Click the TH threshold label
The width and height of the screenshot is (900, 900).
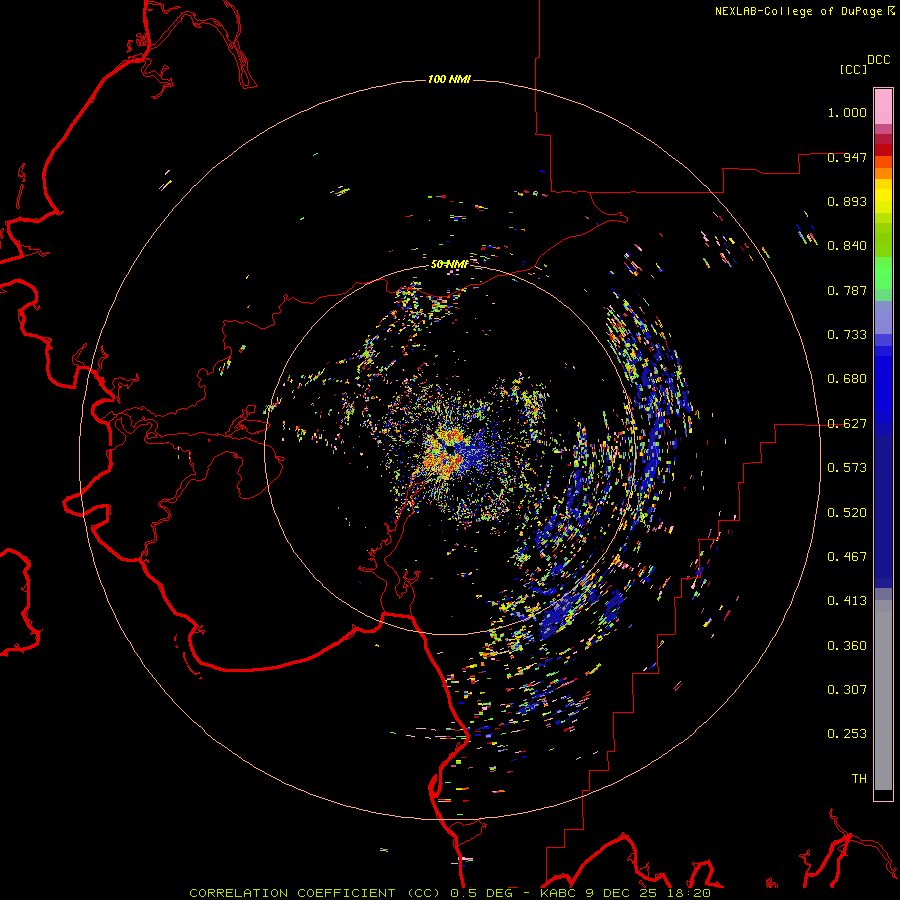(x=859, y=779)
